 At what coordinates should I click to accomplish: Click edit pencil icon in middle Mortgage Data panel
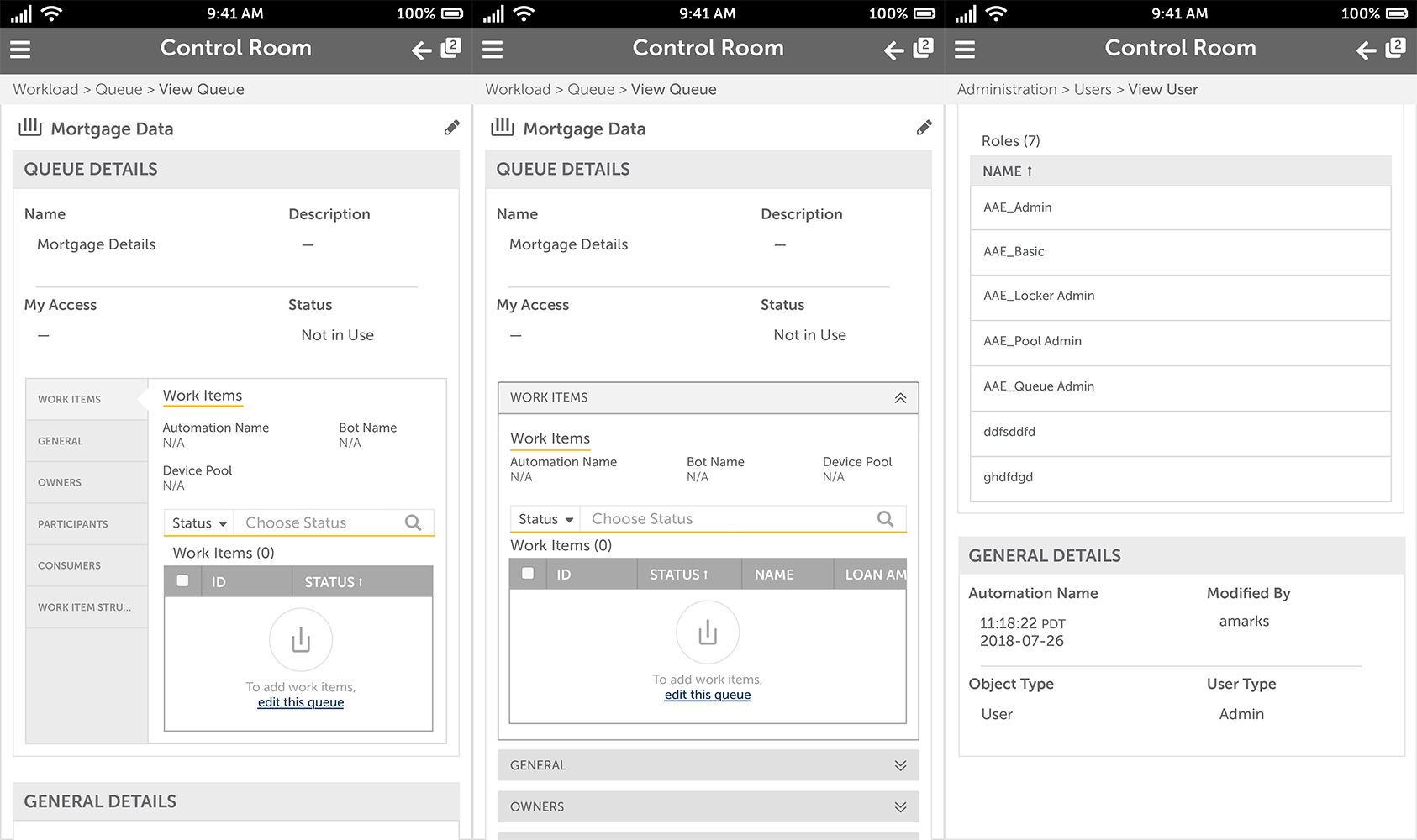click(924, 128)
